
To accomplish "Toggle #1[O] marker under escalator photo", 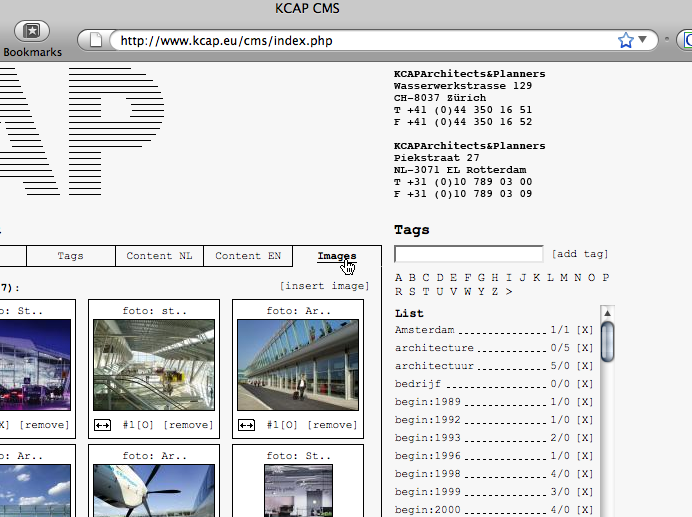I will pos(138,425).
